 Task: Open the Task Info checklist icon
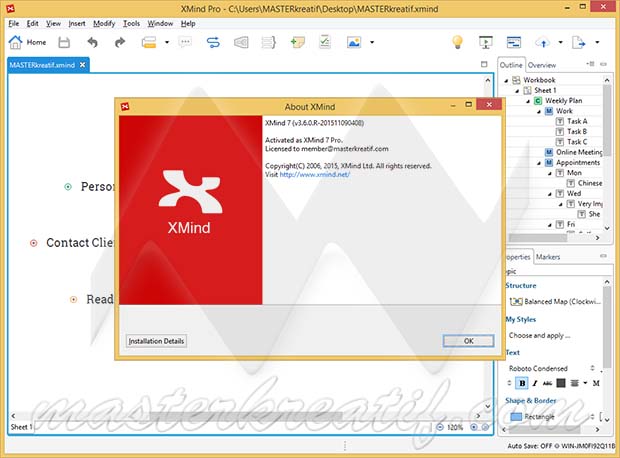[x=325, y=42]
